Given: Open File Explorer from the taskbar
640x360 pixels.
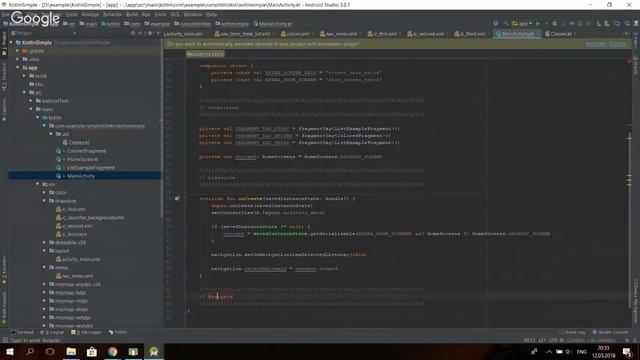Looking at the screenshot, I should pos(71,352).
